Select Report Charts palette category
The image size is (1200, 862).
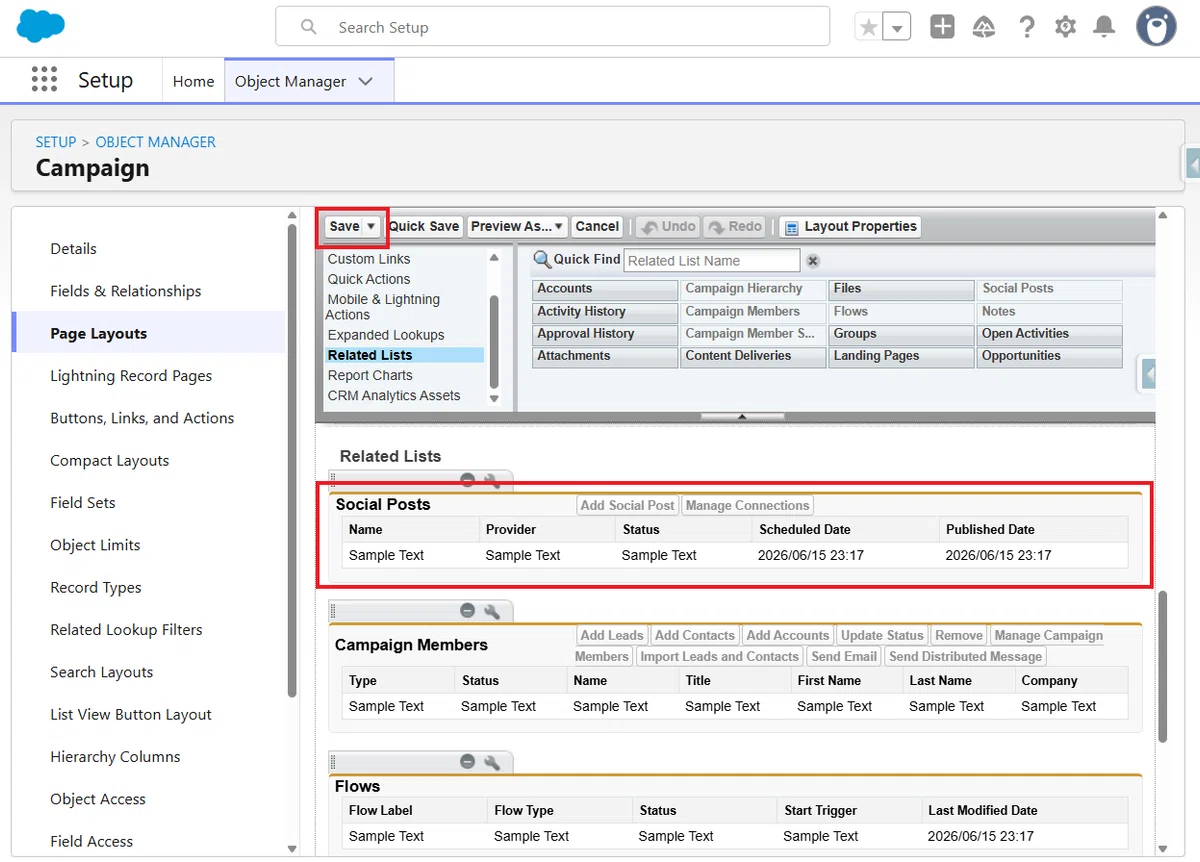(370, 375)
